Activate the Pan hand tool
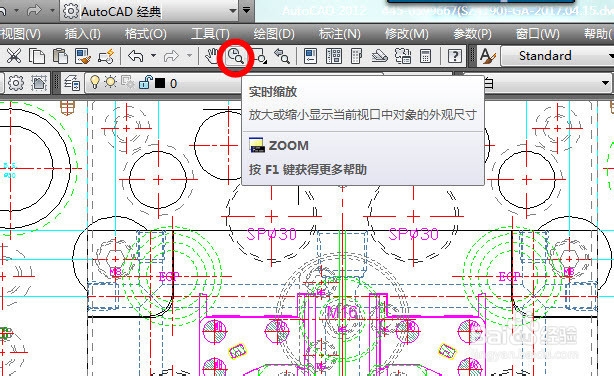The image size is (614, 376). (212, 56)
